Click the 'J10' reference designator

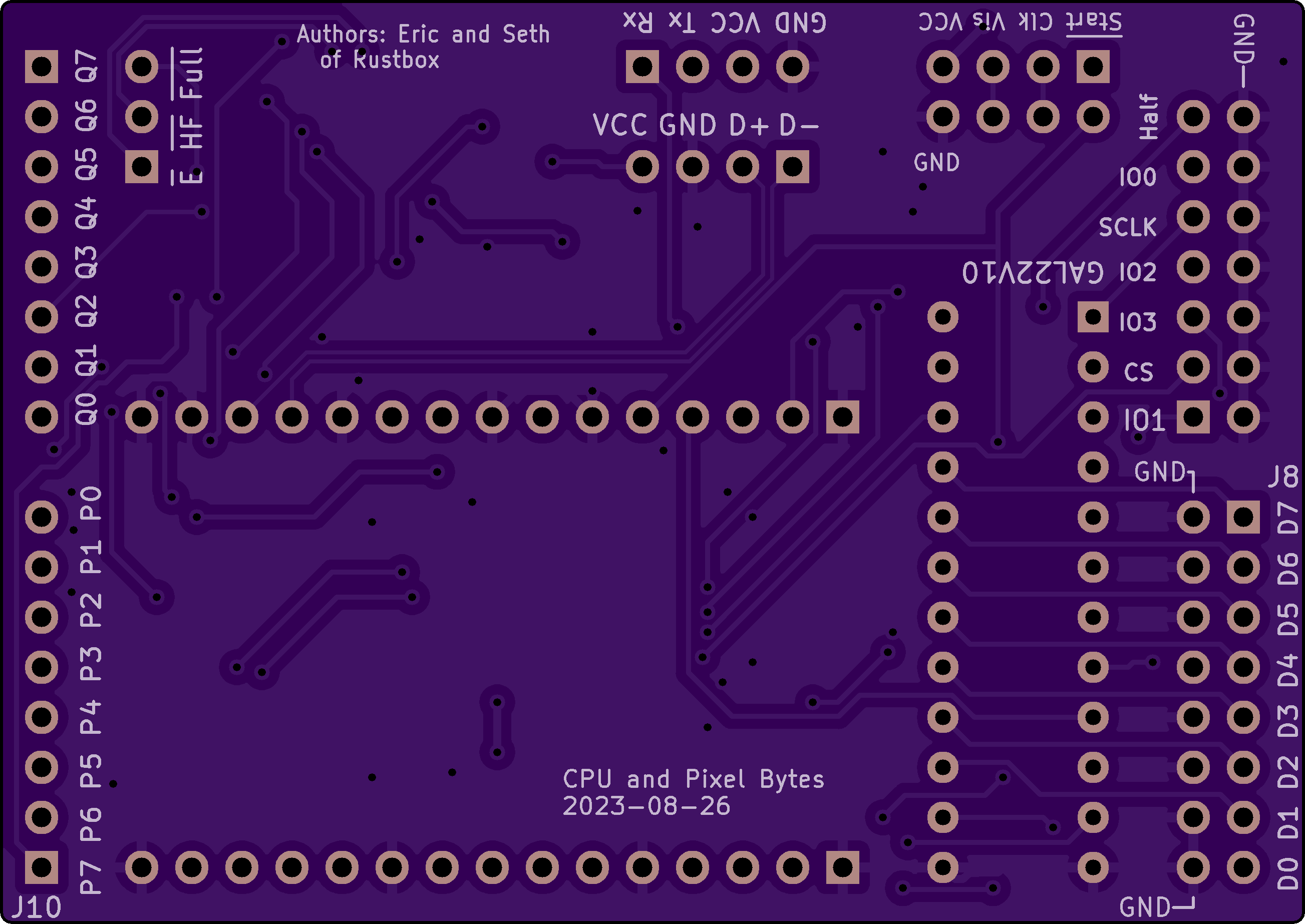click(x=37, y=907)
